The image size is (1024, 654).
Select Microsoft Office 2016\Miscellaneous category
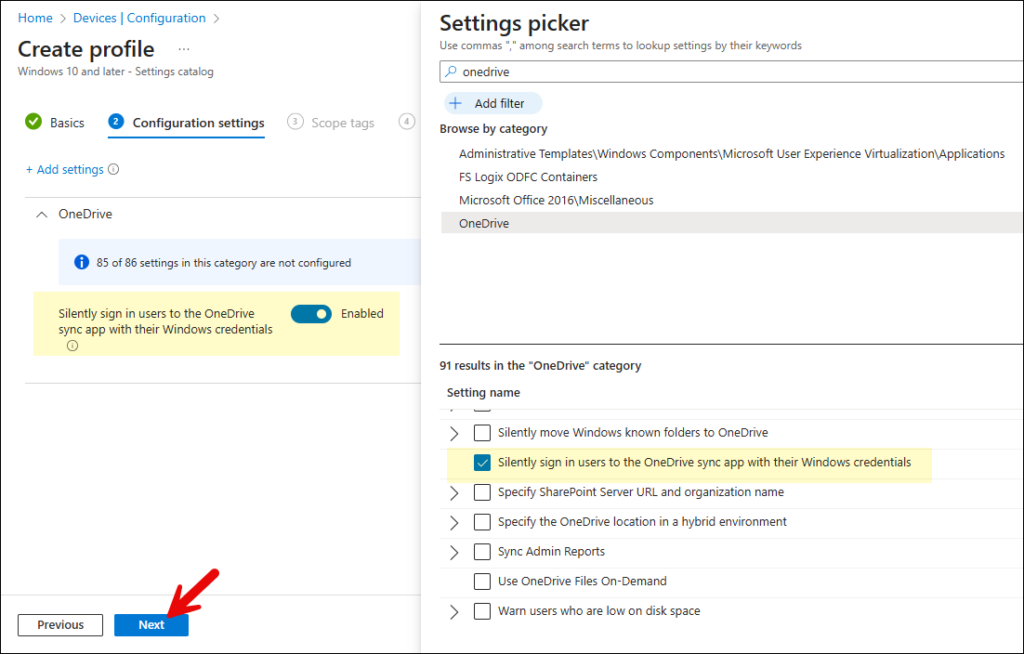pyautogui.click(x=556, y=200)
